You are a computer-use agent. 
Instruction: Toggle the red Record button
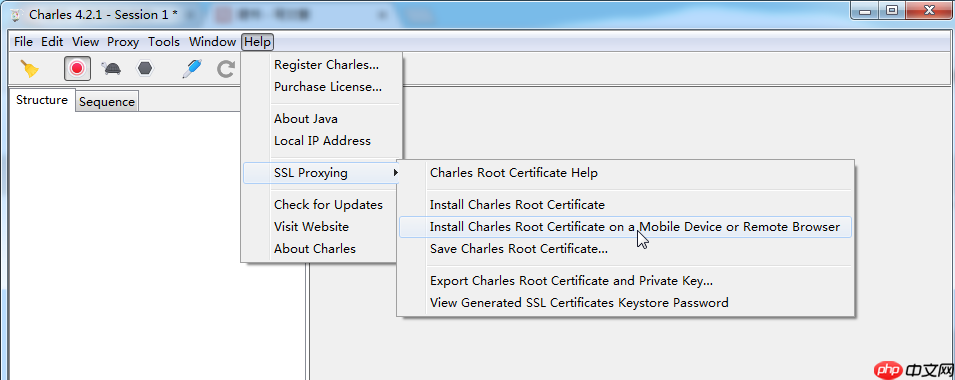[x=77, y=68]
